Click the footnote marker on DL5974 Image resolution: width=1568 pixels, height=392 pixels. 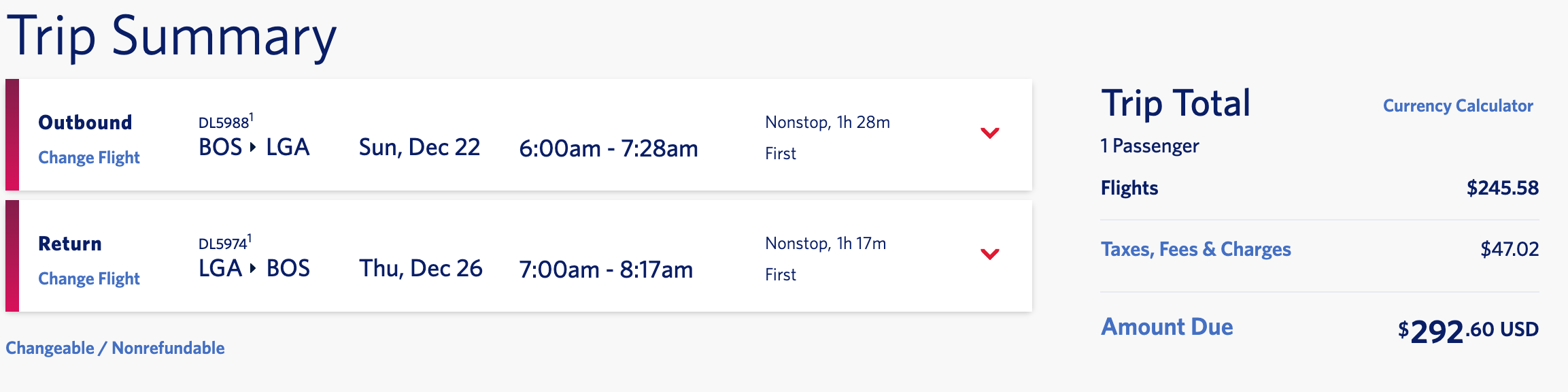point(250,238)
